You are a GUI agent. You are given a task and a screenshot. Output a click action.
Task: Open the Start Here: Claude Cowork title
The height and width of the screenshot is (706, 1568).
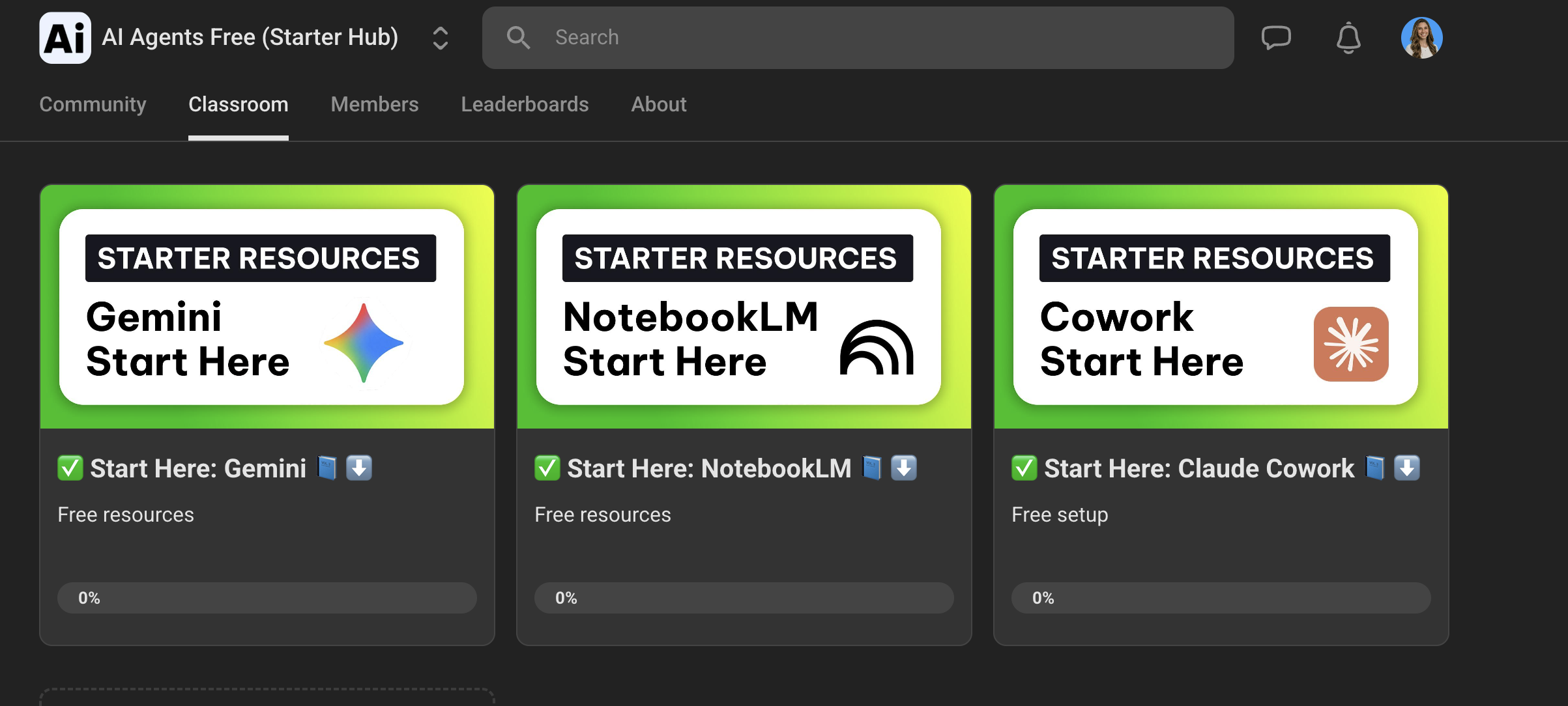click(1199, 468)
